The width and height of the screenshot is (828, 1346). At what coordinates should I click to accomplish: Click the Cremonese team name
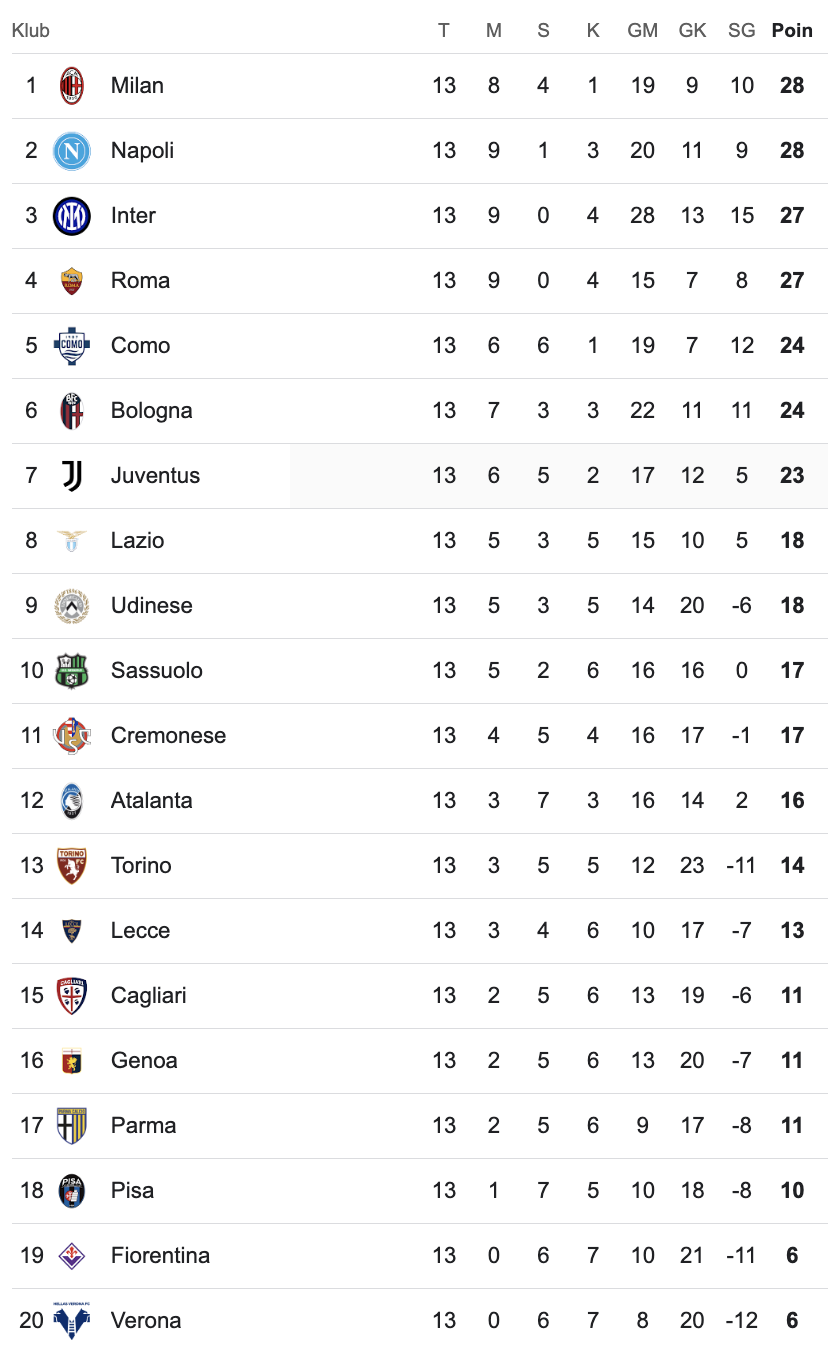(x=168, y=736)
